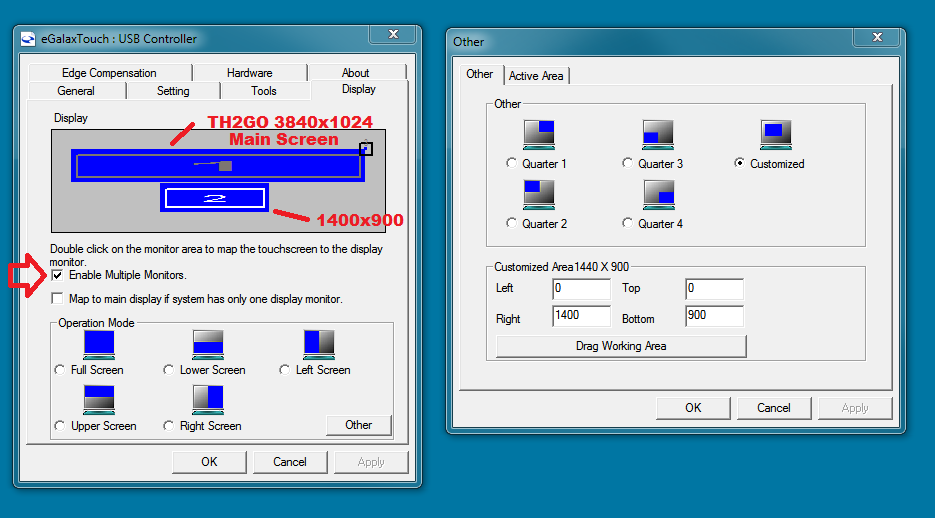Viewport: 935px width, 518px height.
Task: Click the Lower Screen mode monitor icon
Action: [x=208, y=345]
